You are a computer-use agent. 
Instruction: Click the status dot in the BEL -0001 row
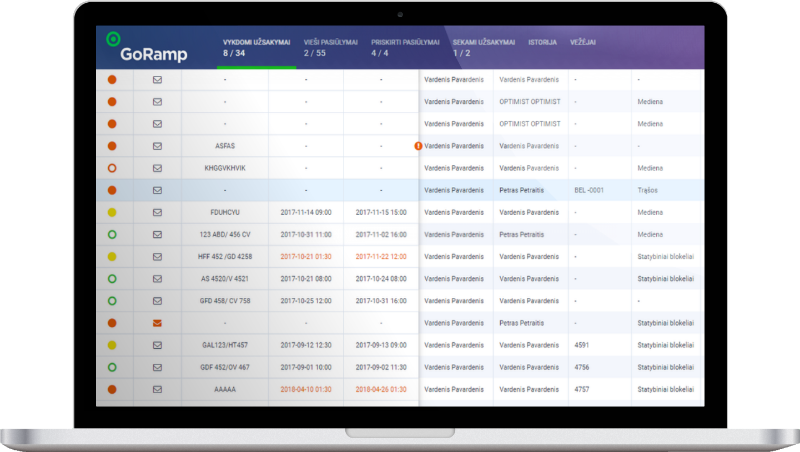[112, 190]
